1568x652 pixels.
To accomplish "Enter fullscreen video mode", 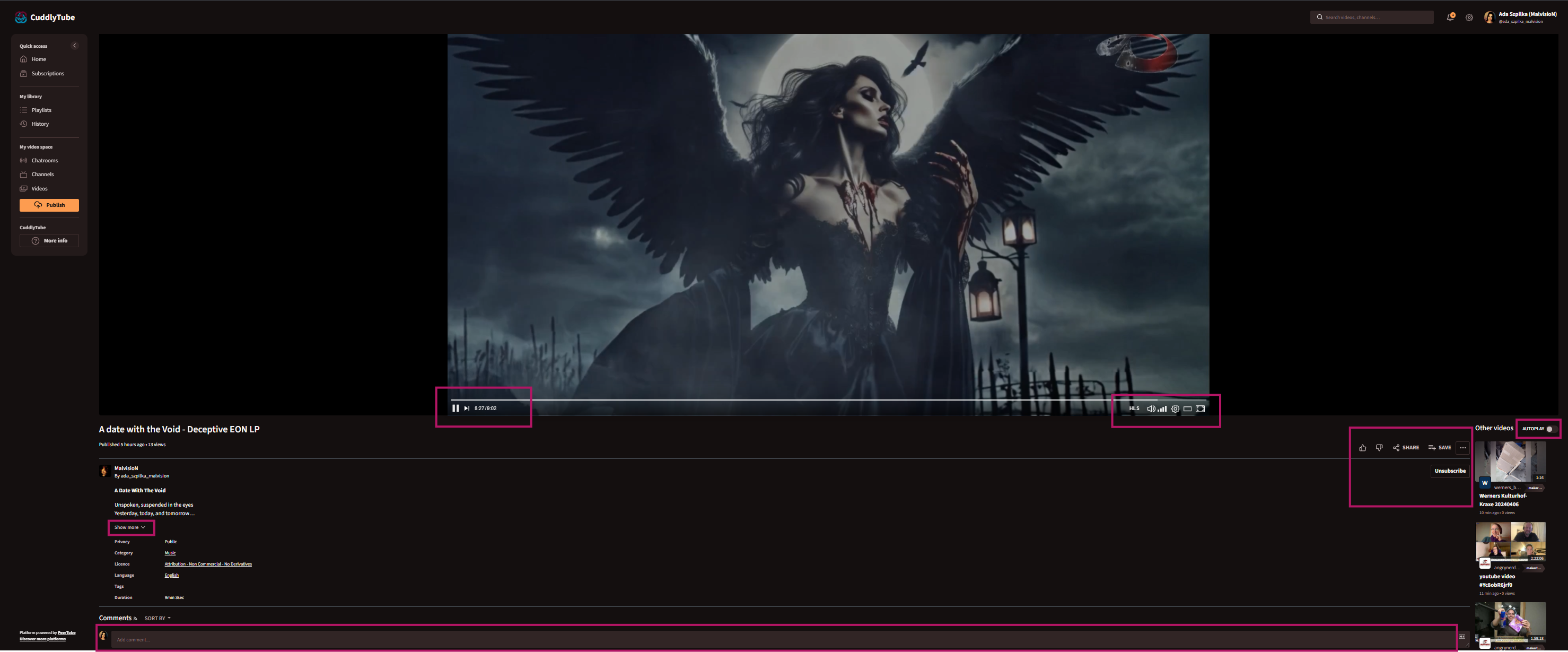I will [x=1201, y=409].
